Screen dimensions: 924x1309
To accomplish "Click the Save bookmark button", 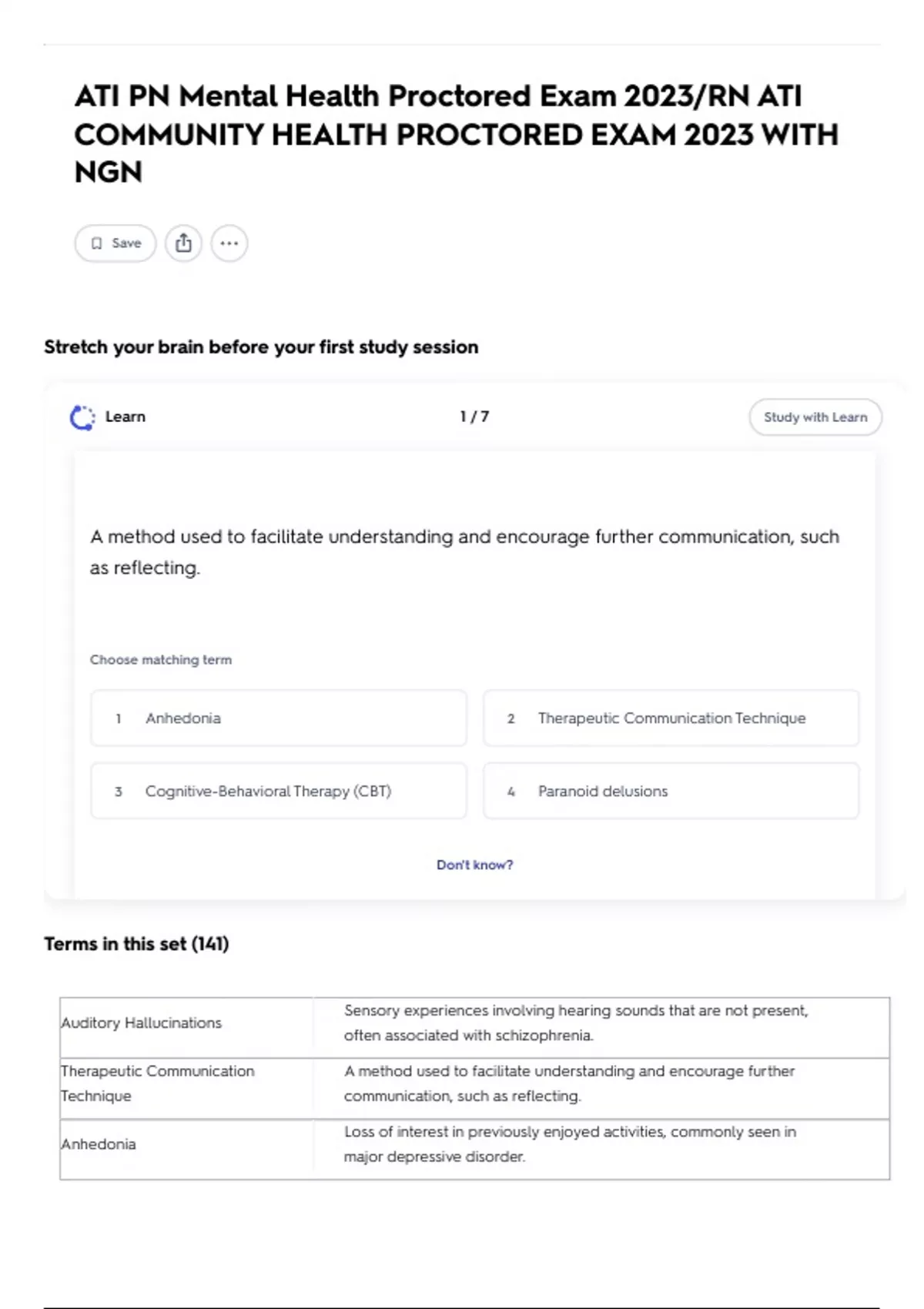I will (x=115, y=243).
